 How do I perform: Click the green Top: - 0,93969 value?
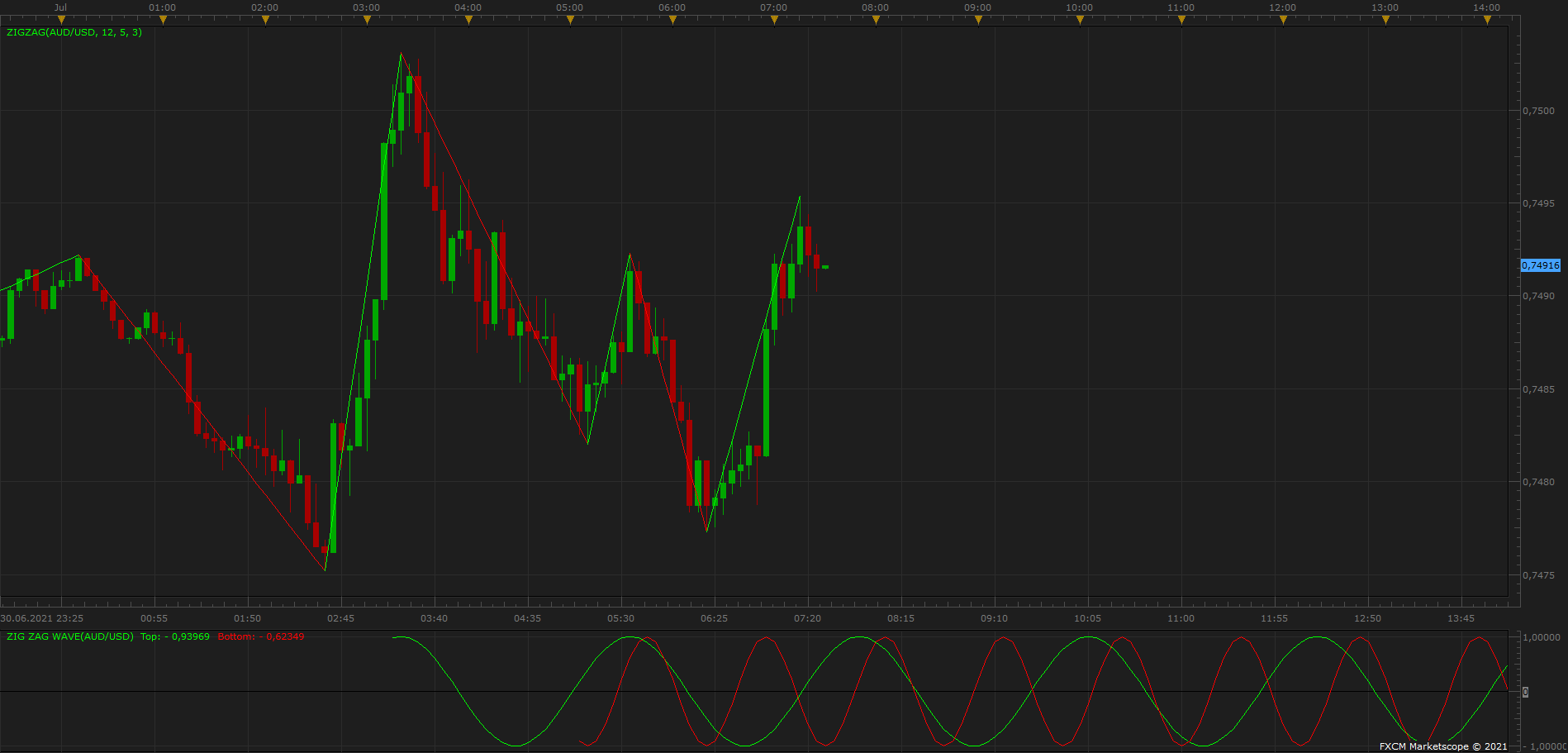175,636
